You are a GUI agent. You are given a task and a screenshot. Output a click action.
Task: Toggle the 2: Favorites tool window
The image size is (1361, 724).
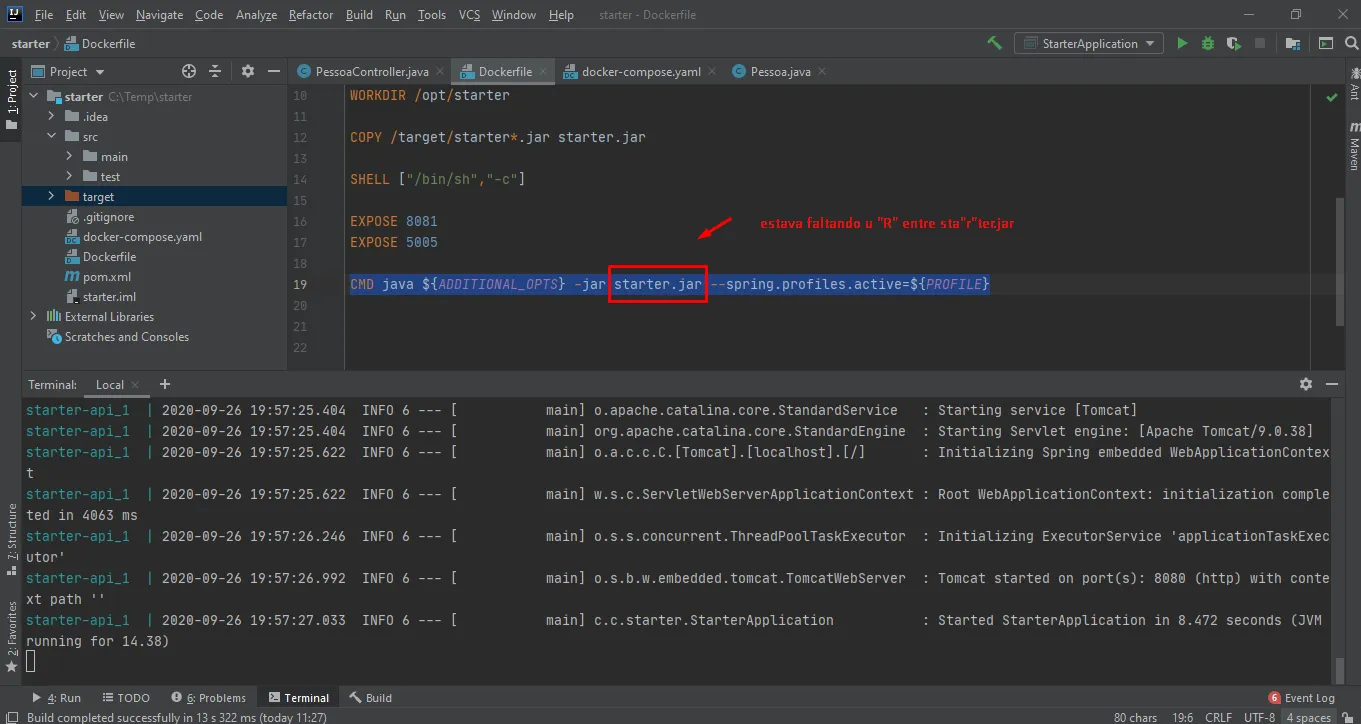(x=11, y=628)
